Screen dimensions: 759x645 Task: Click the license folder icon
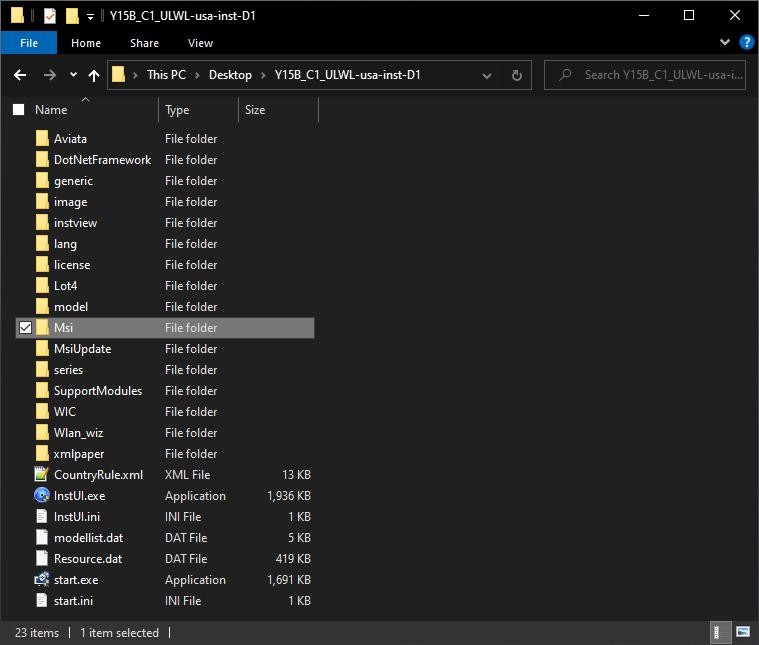coord(42,264)
